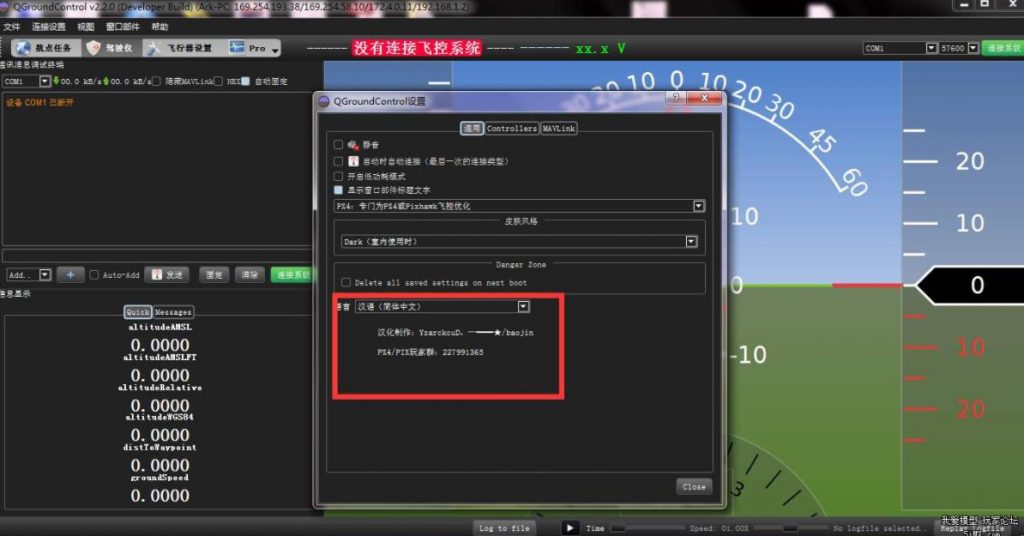Click the replay play button
Viewport: 1024px width, 536px height.
click(x=569, y=528)
